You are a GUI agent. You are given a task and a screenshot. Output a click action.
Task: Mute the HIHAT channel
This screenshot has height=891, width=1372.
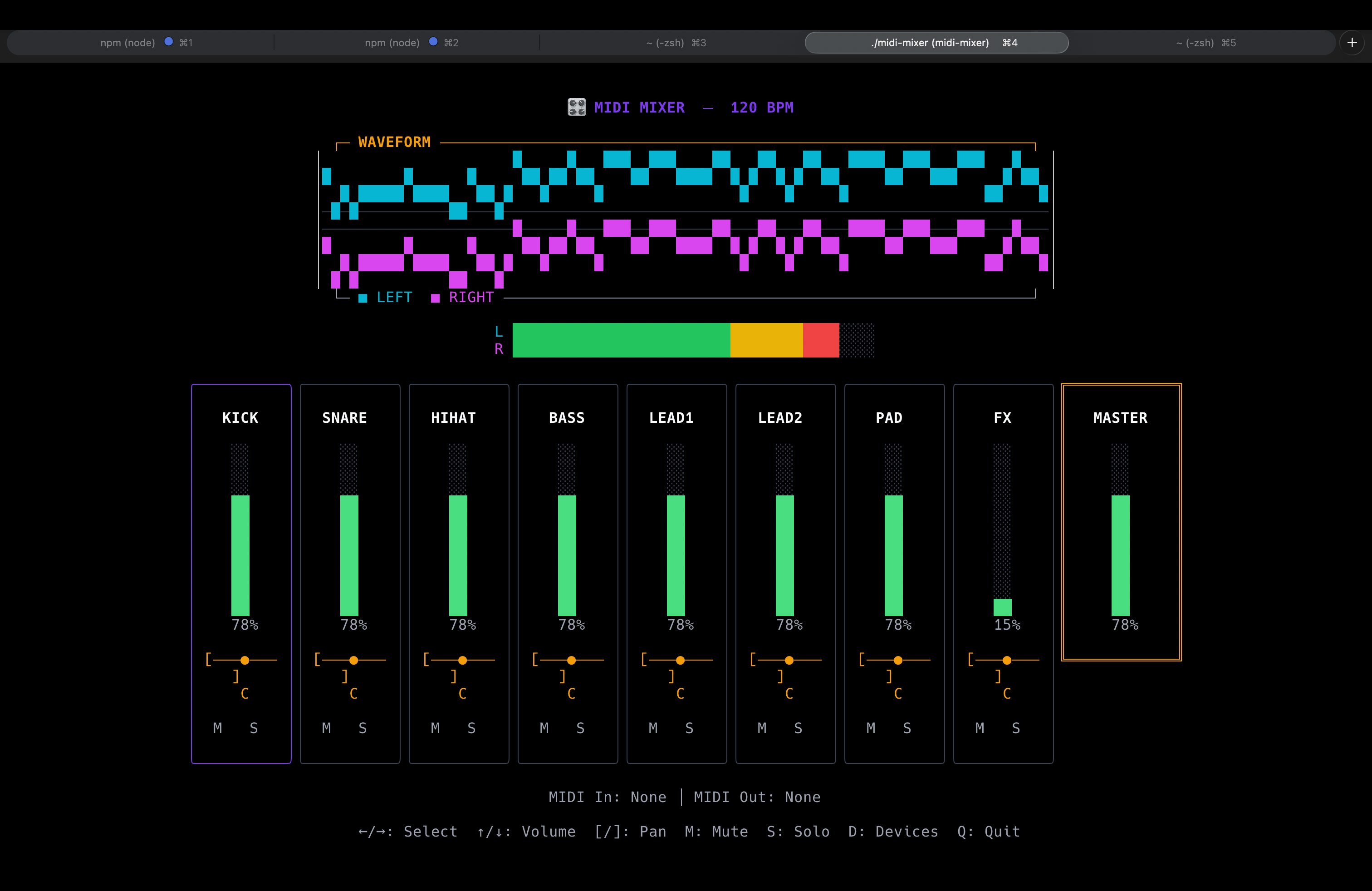tap(435, 728)
